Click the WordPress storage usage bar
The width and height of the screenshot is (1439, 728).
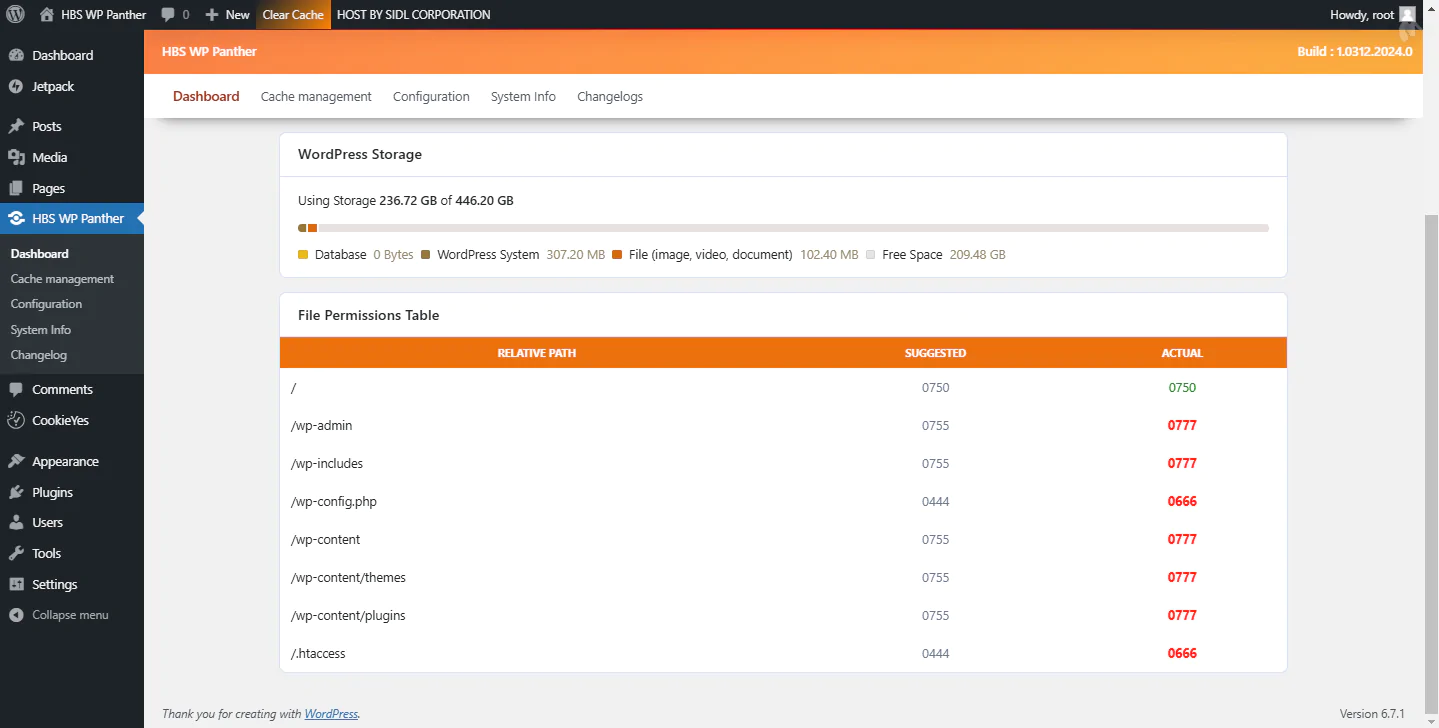coord(783,228)
